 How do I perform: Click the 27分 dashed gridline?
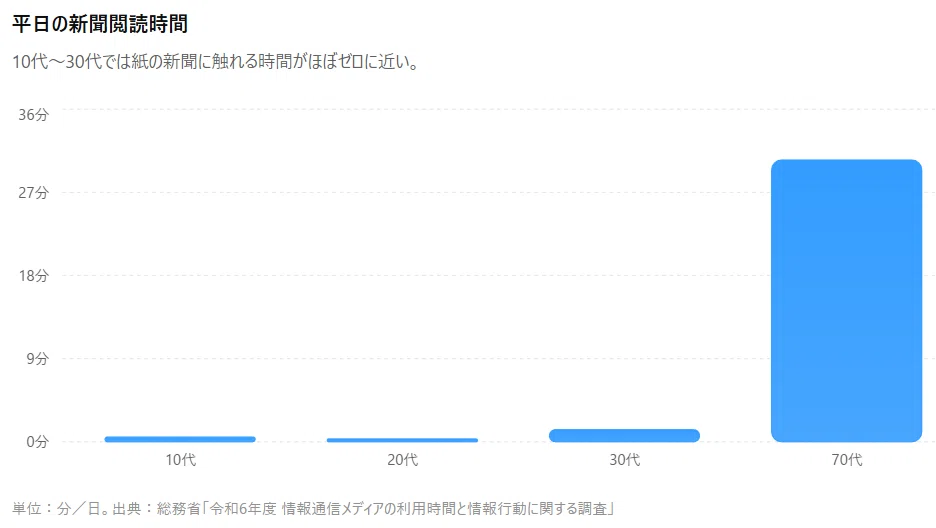point(498,193)
